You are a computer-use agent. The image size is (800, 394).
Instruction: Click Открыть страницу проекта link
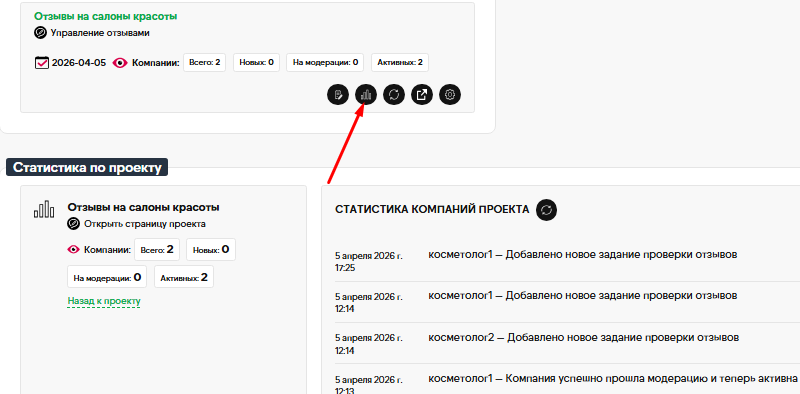(145, 224)
